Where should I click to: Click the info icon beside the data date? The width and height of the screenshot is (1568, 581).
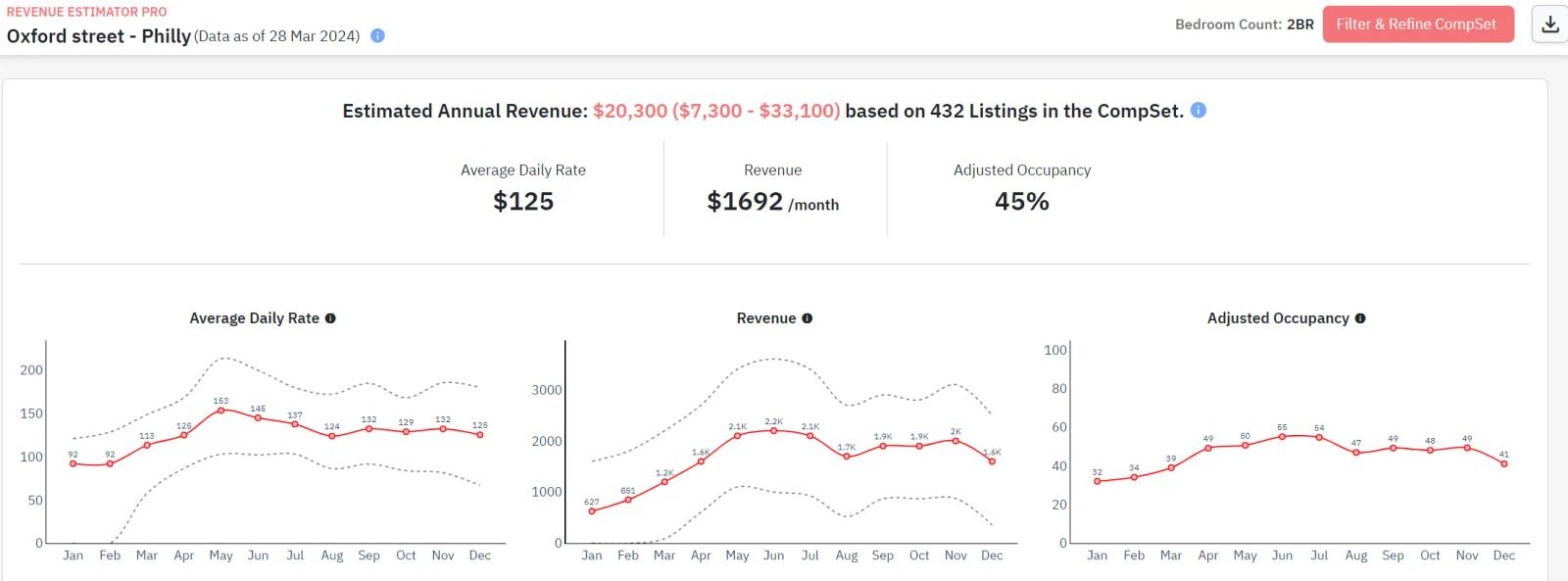(377, 35)
